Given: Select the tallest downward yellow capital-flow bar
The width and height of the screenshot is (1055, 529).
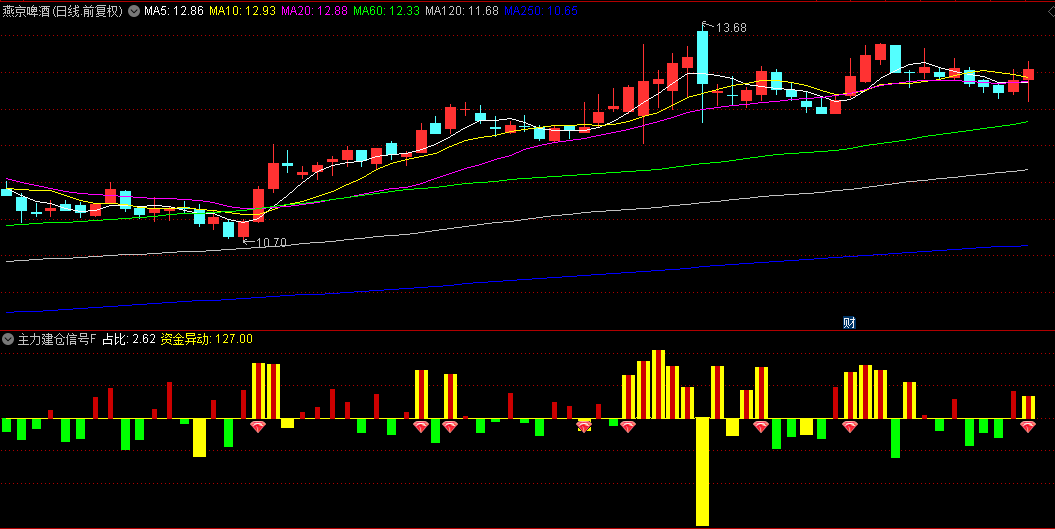Looking at the screenshot, I should 702,471.
